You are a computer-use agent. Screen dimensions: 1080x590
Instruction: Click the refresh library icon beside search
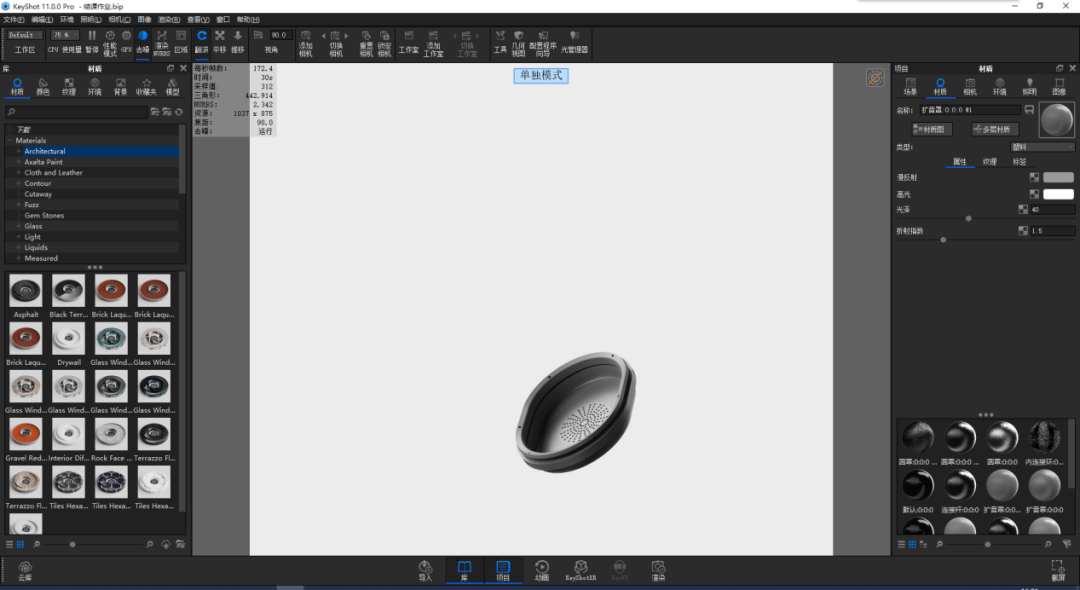coord(179,112)
